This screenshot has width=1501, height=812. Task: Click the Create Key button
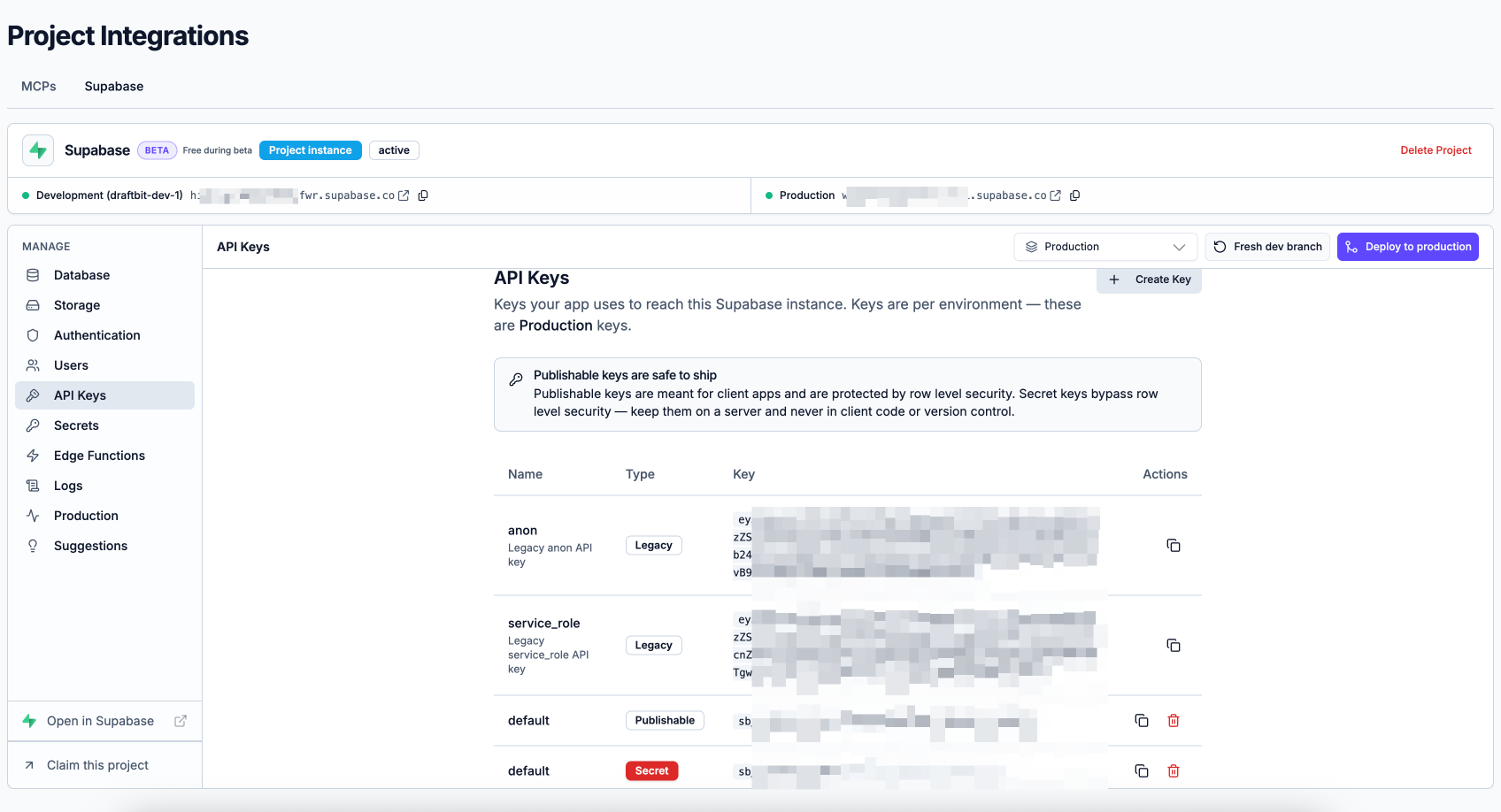click(1150, 280)
